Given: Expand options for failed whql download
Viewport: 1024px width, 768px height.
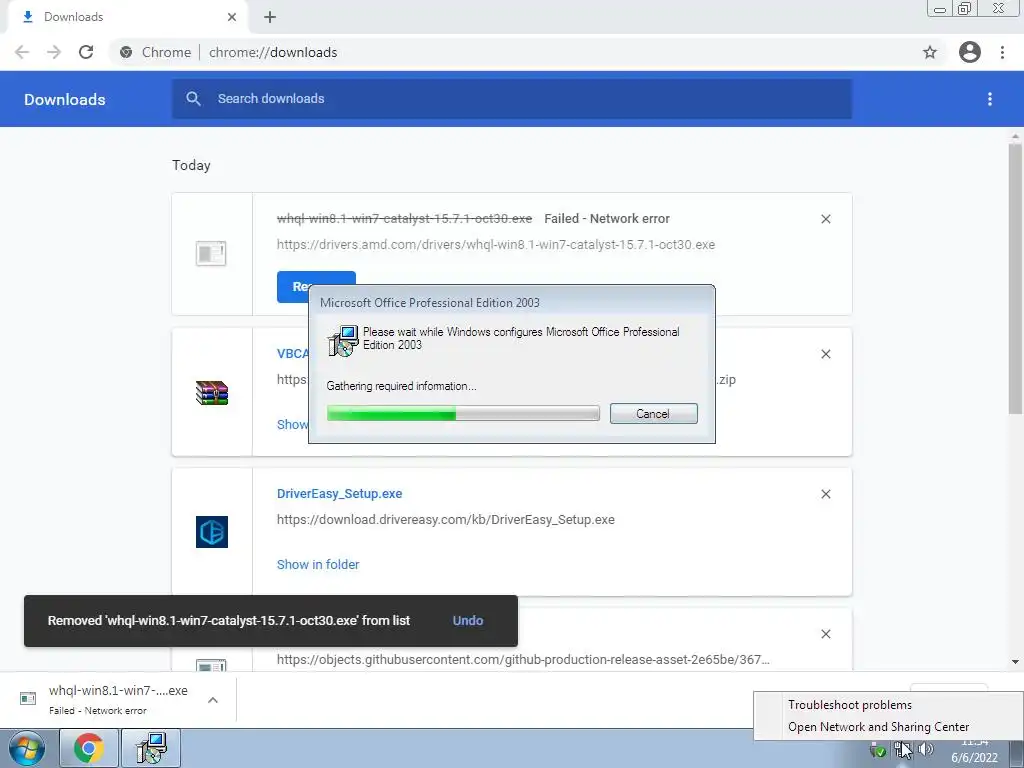Looking at the screenshot, I should [213, 700].
